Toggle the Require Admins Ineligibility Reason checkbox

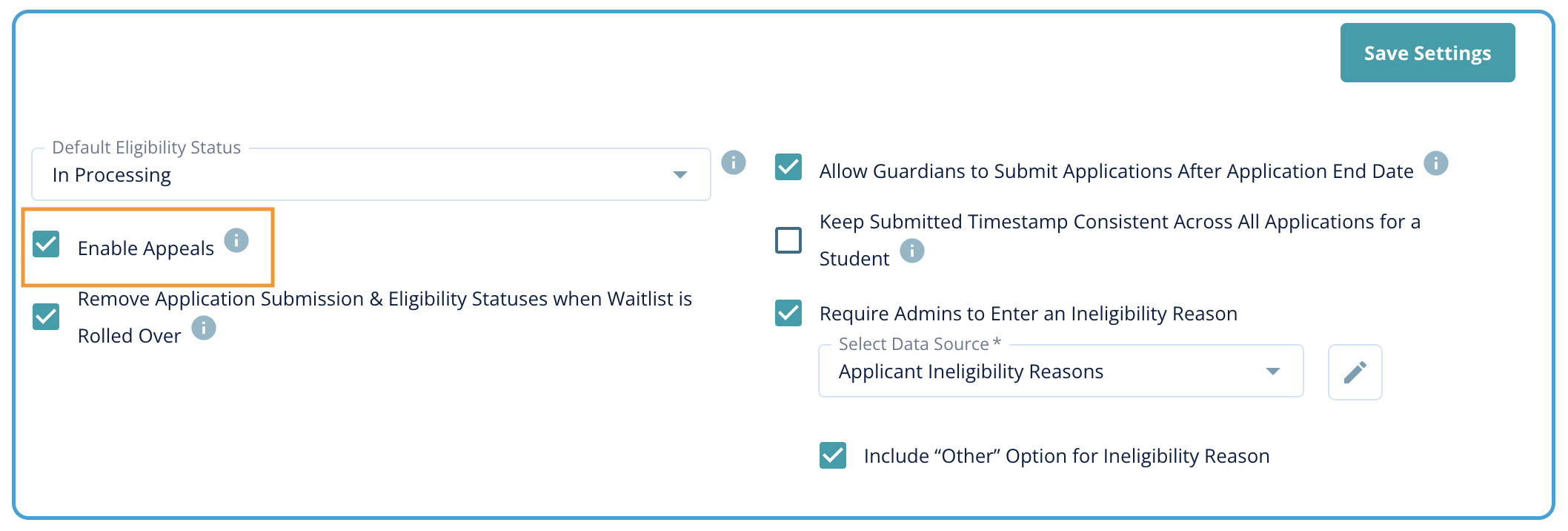788,313
